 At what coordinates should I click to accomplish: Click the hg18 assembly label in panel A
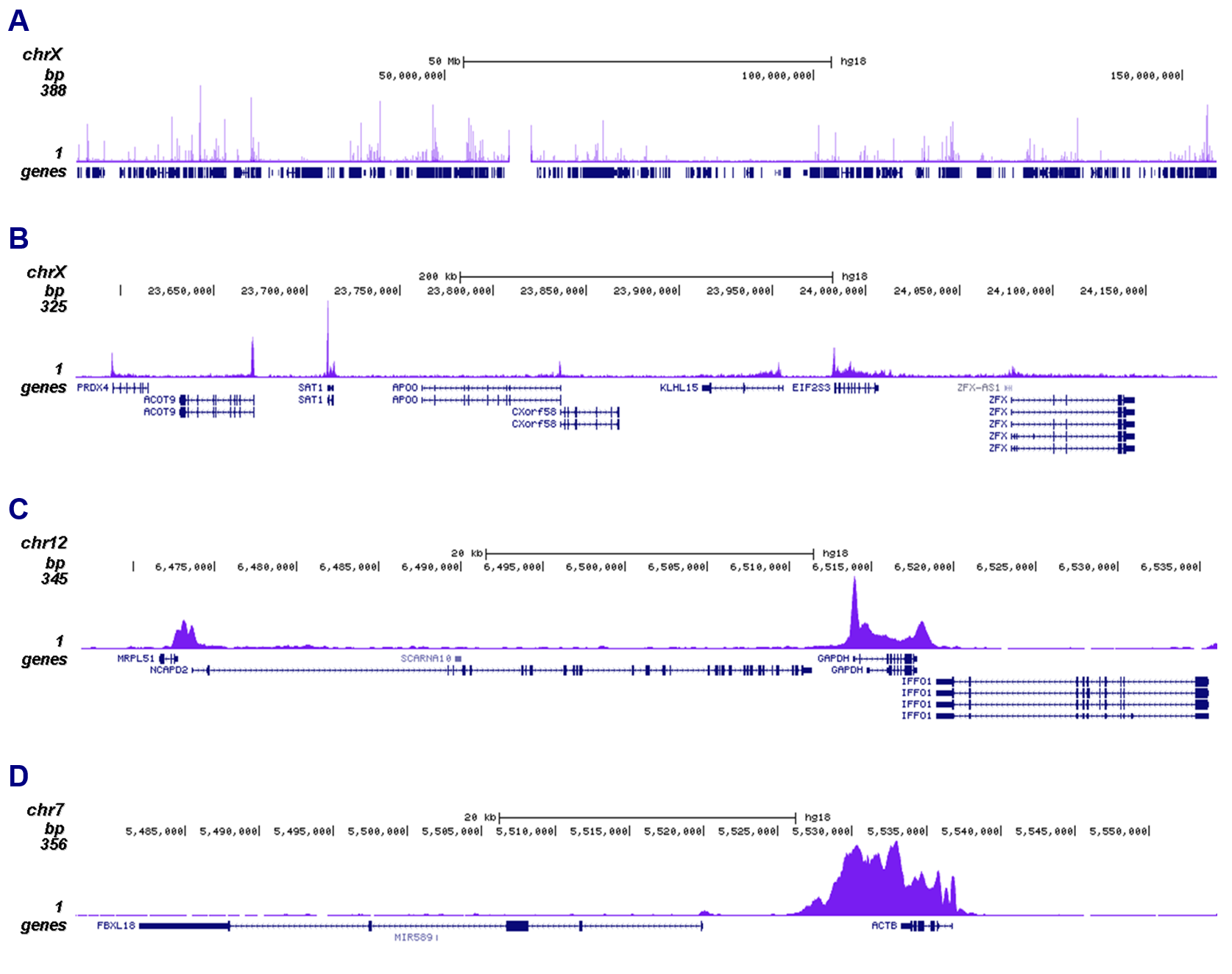[x=852, y=62]
